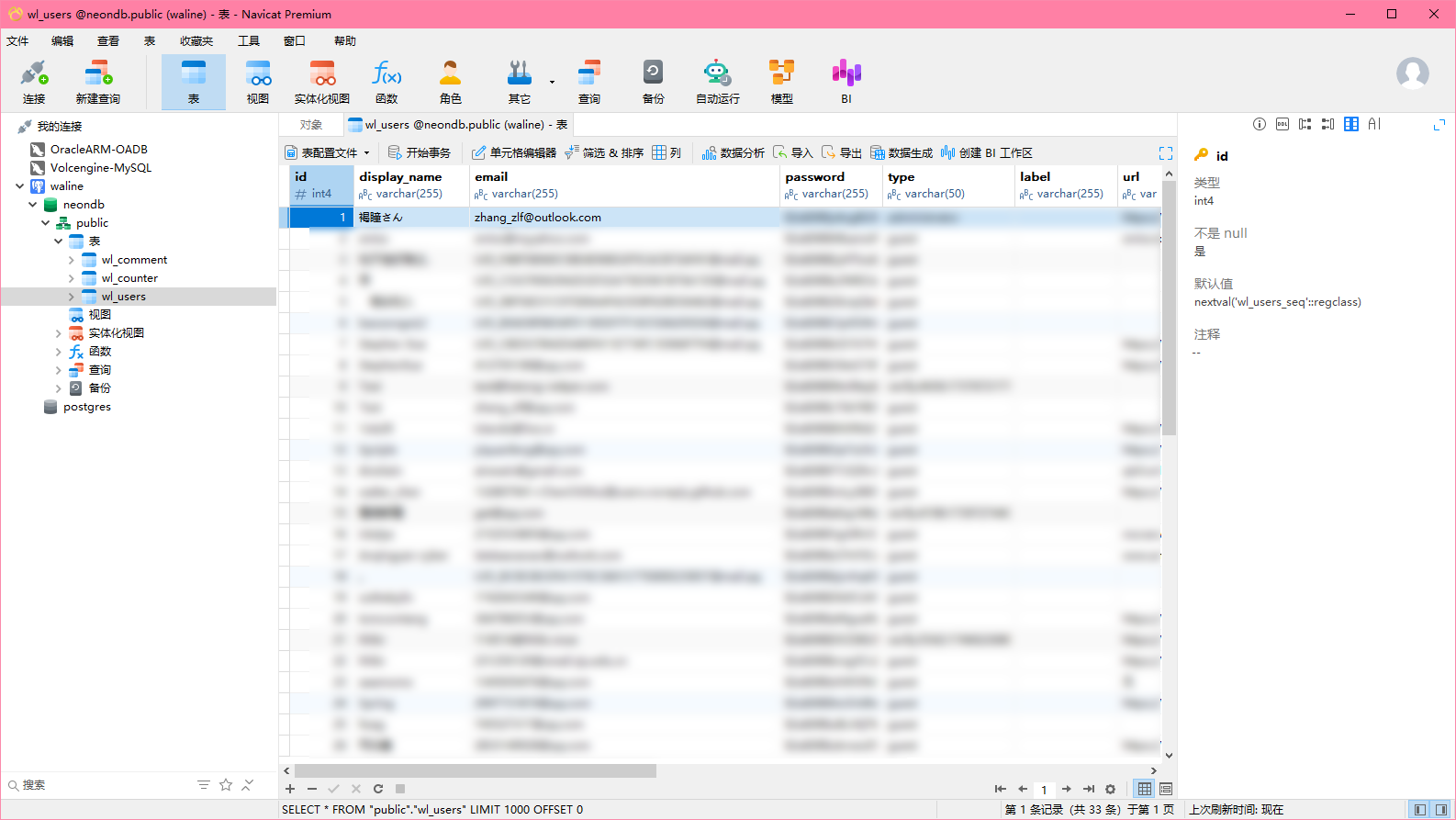Open the Materialized View (实体化视图) toolbar icon
The image size is (1456, 820).
click(x=321, y=82)
